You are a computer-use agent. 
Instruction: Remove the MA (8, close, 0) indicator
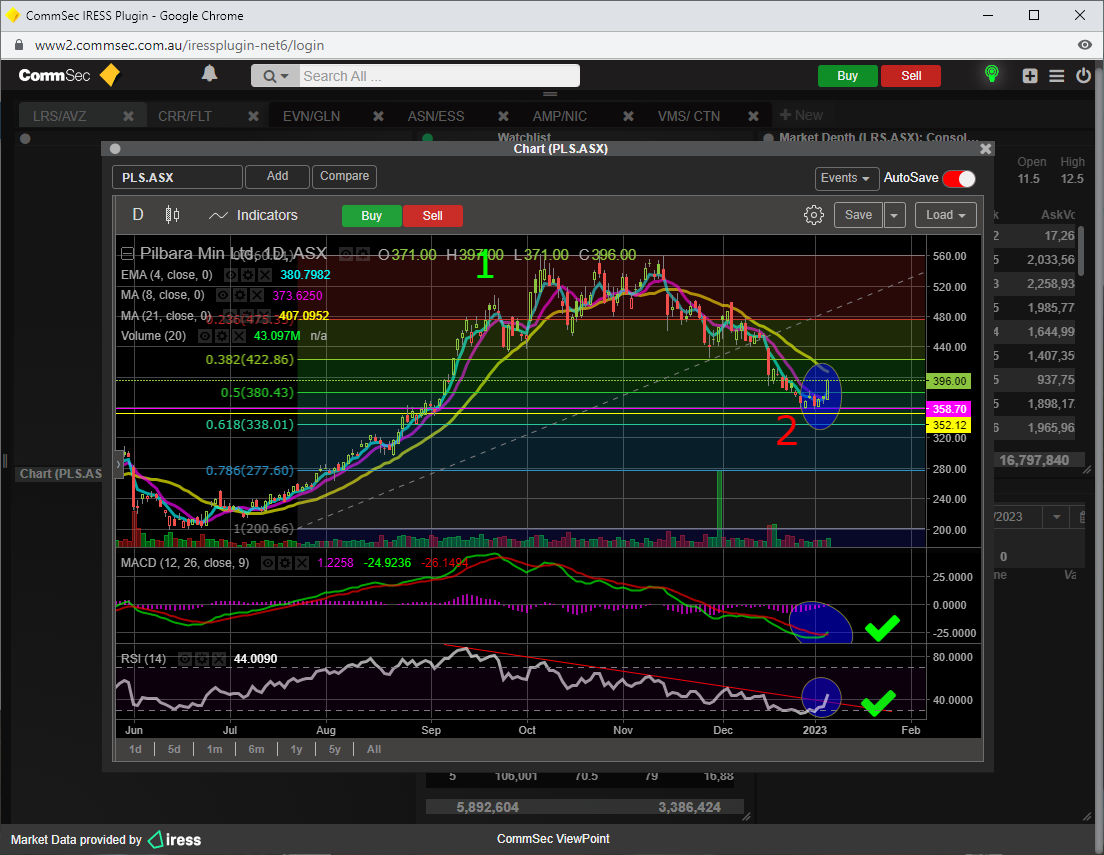pyautogui.click(x=257, y=296)
